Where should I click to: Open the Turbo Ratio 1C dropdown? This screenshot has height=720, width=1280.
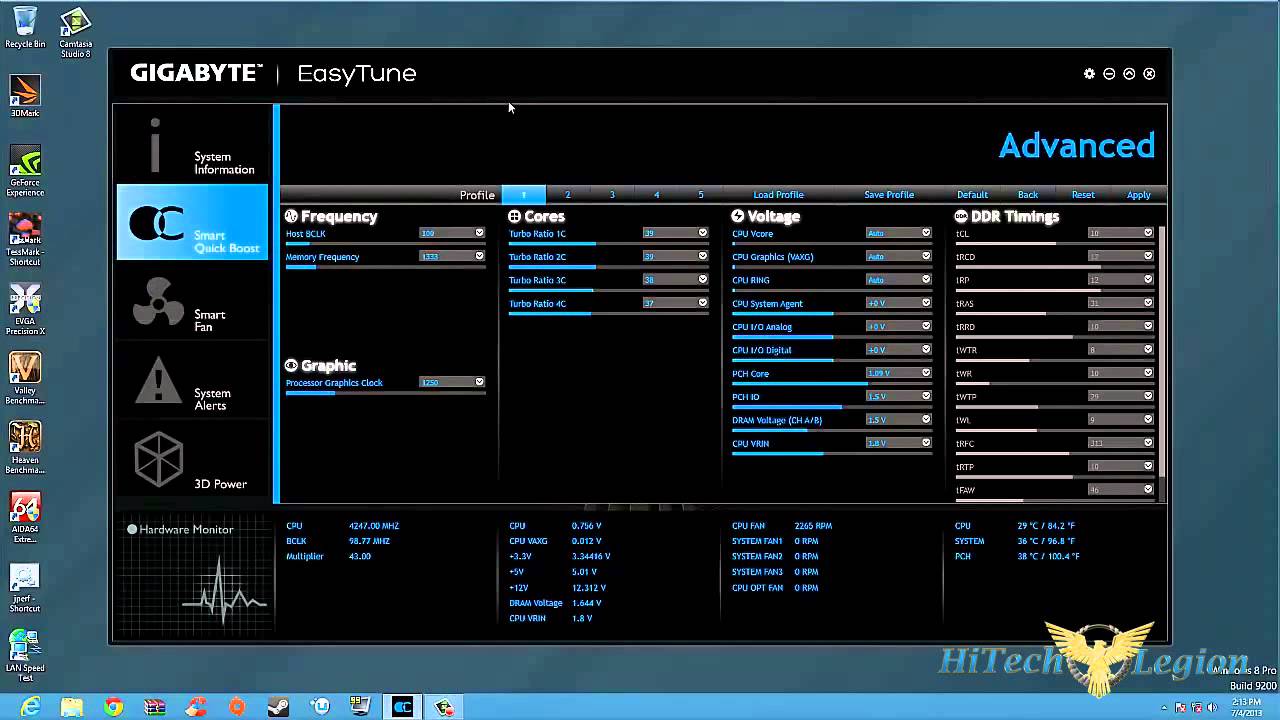pyautogui.click(x=703, y=233)
